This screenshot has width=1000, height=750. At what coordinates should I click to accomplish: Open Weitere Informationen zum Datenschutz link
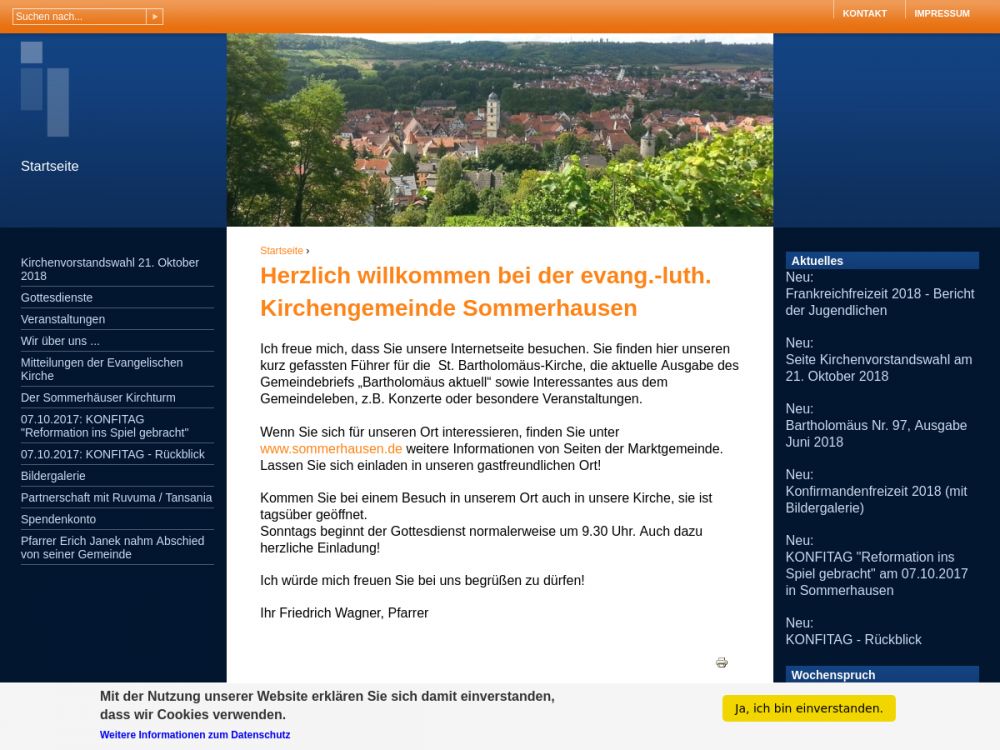pos(195,735)
